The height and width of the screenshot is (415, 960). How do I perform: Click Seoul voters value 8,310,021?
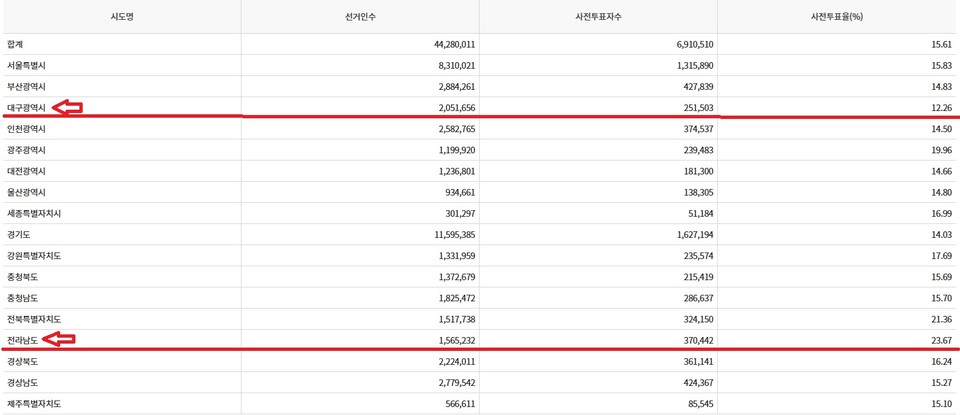tap(457, 65)
